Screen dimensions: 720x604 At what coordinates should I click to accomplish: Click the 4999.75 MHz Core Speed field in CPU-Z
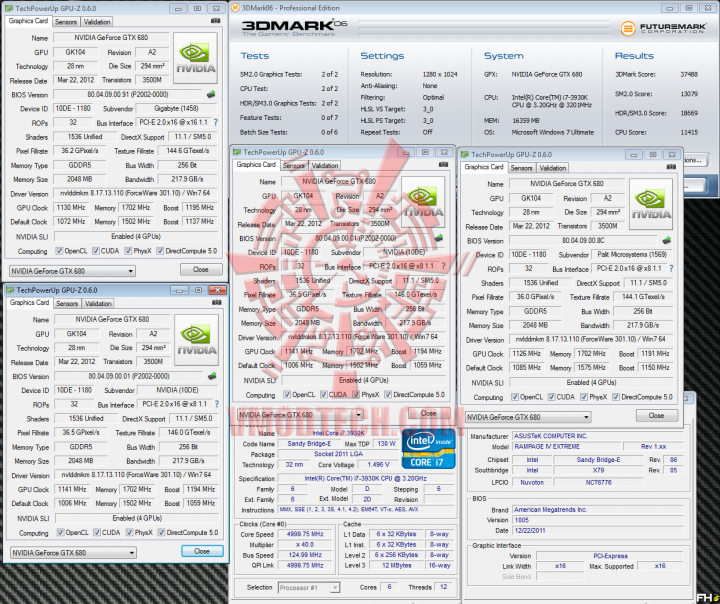[305, 534]
